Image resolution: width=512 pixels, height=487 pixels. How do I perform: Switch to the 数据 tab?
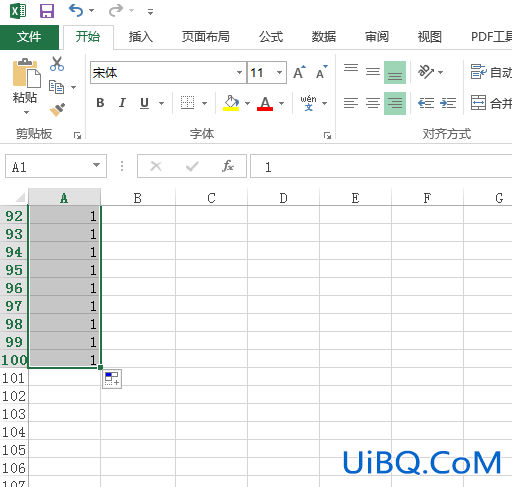coord(324,37)
